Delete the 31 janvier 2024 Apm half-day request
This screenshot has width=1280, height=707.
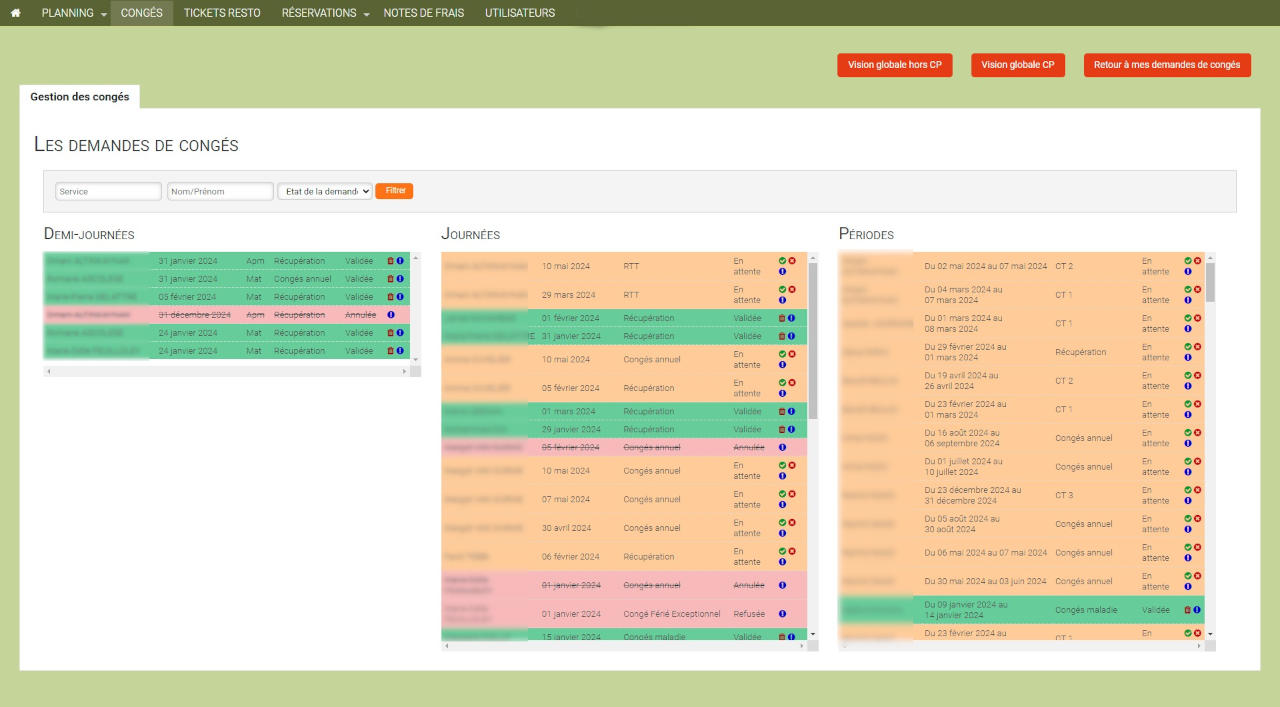[x=391, y=261]
